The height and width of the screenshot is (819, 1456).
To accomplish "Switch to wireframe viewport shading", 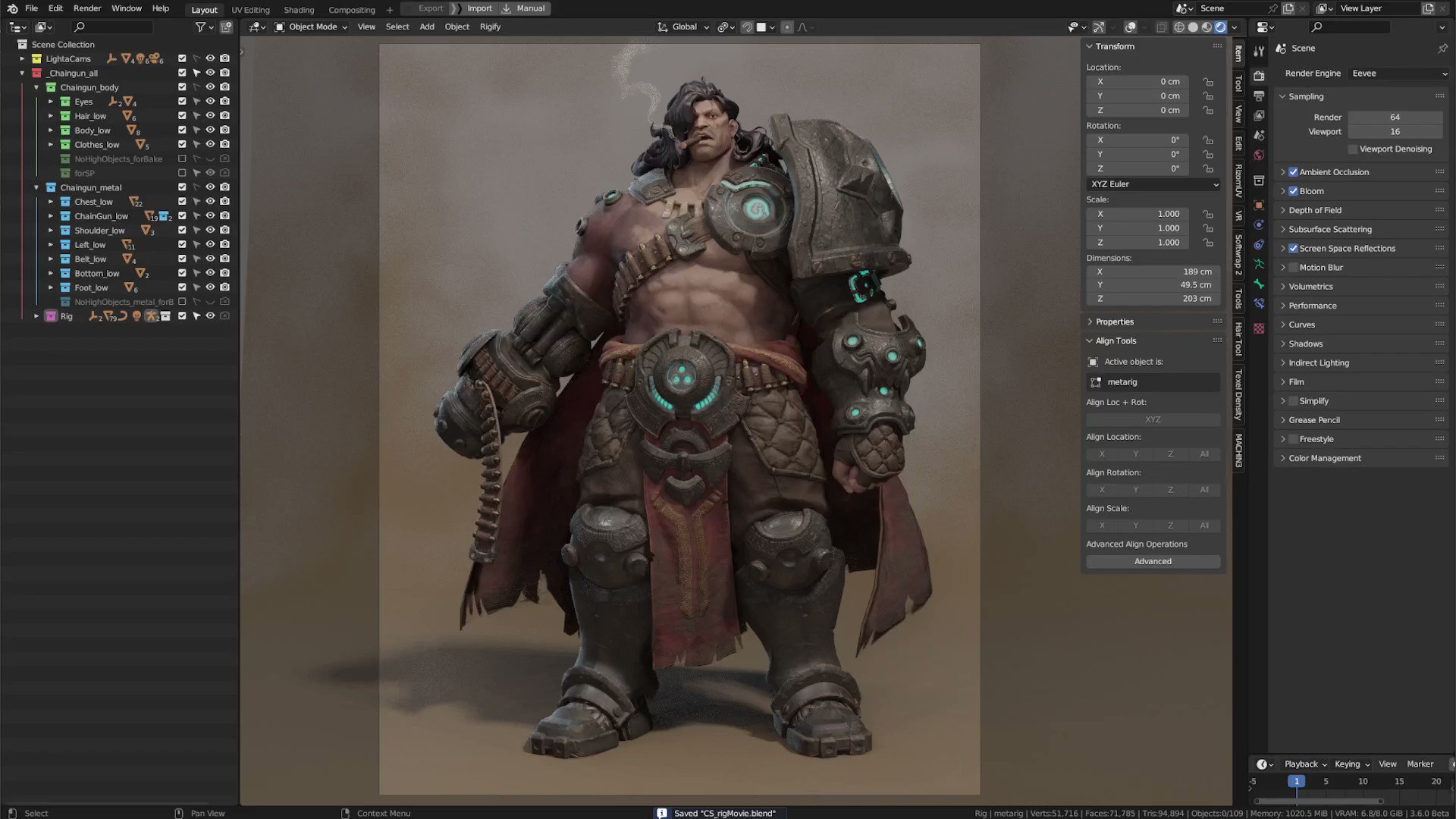I will point(1179,27).
